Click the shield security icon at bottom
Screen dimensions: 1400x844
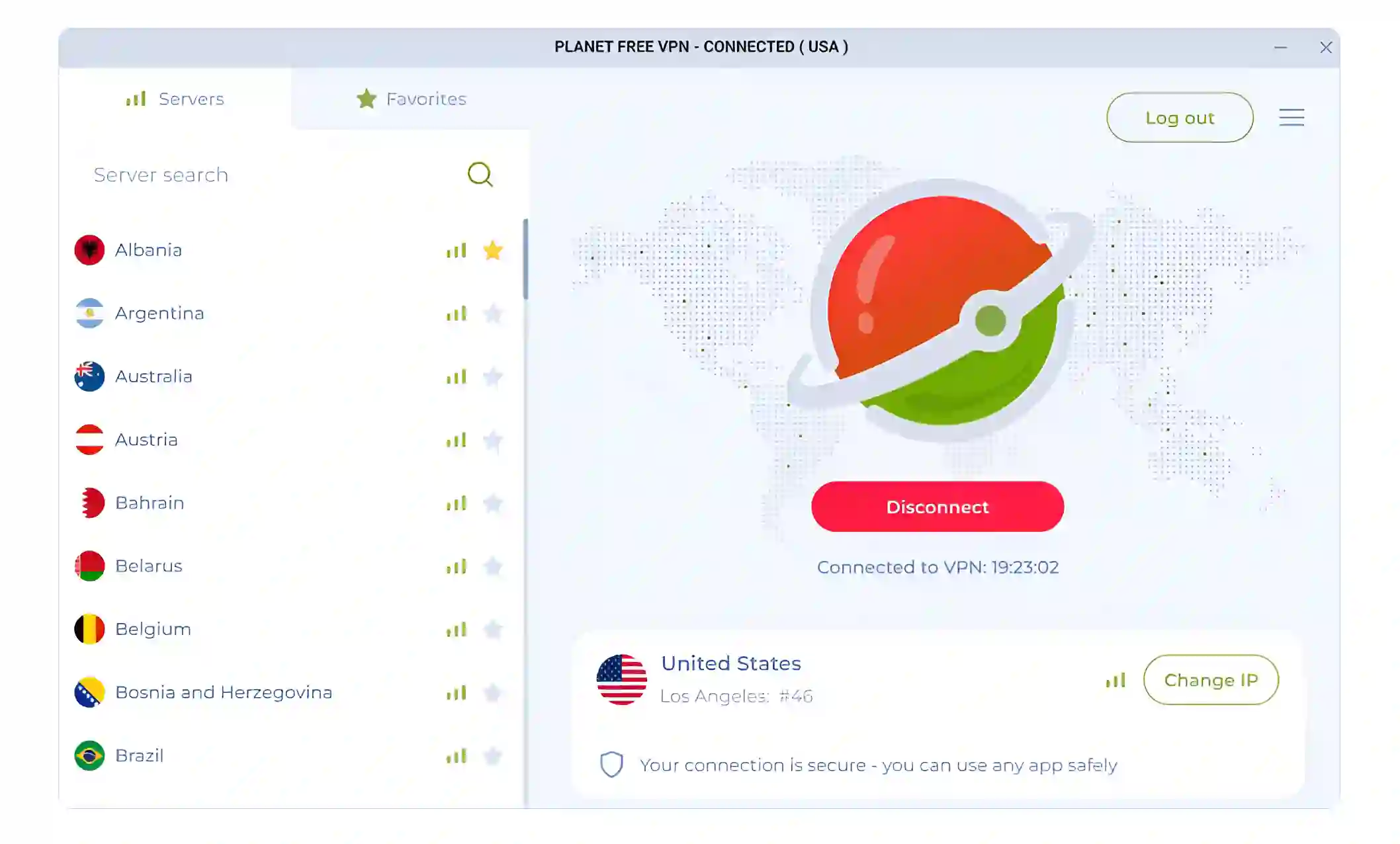(610, 765)
